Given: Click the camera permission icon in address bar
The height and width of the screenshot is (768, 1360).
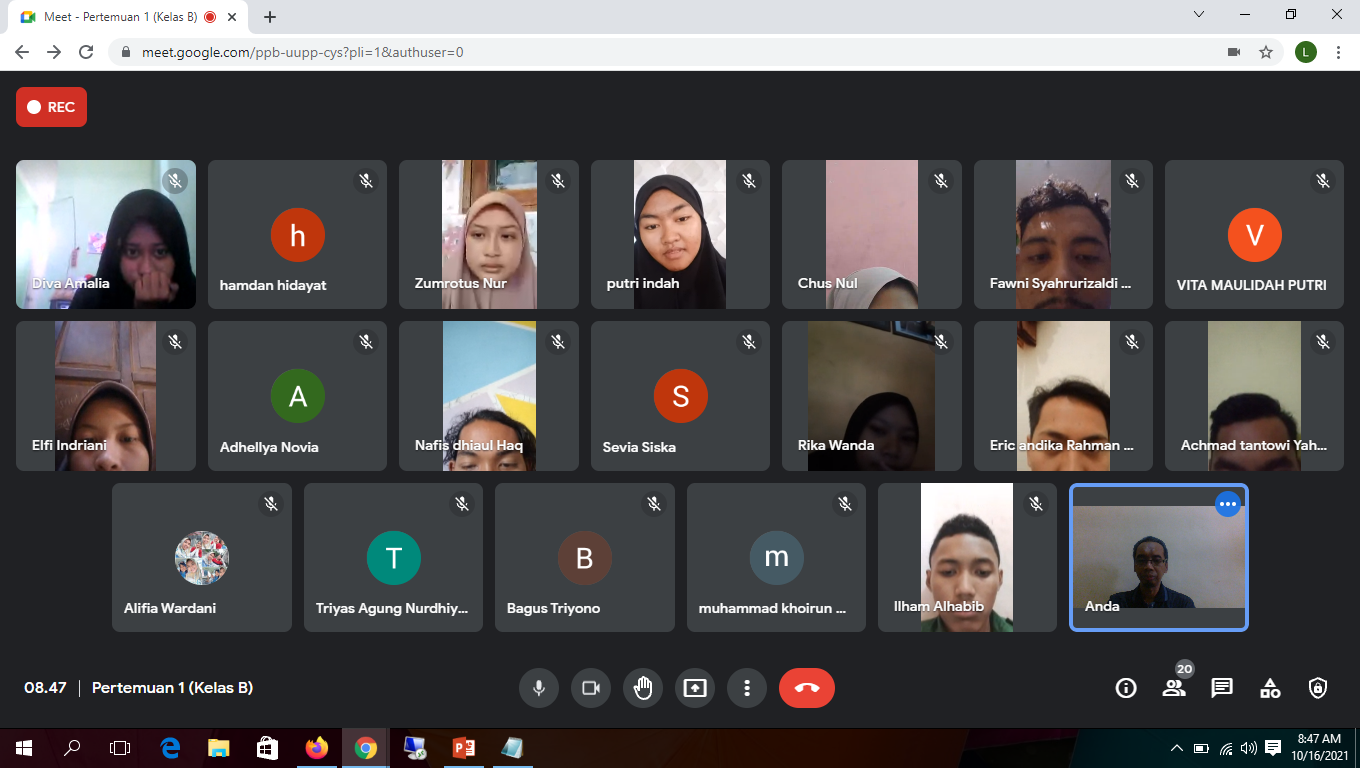Looking at the screenshot, I should 1234,52.
